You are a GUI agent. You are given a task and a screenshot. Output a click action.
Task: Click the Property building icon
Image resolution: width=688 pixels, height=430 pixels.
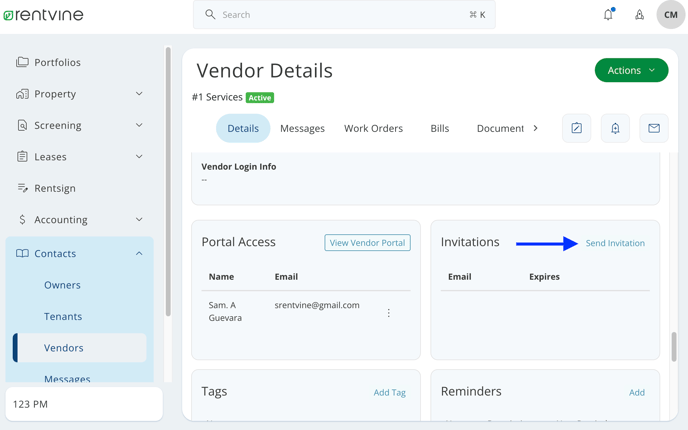pos(22,94)
